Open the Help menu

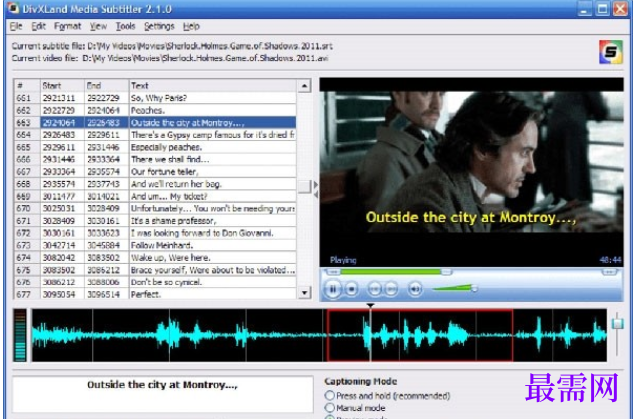(x=191, y=26)
